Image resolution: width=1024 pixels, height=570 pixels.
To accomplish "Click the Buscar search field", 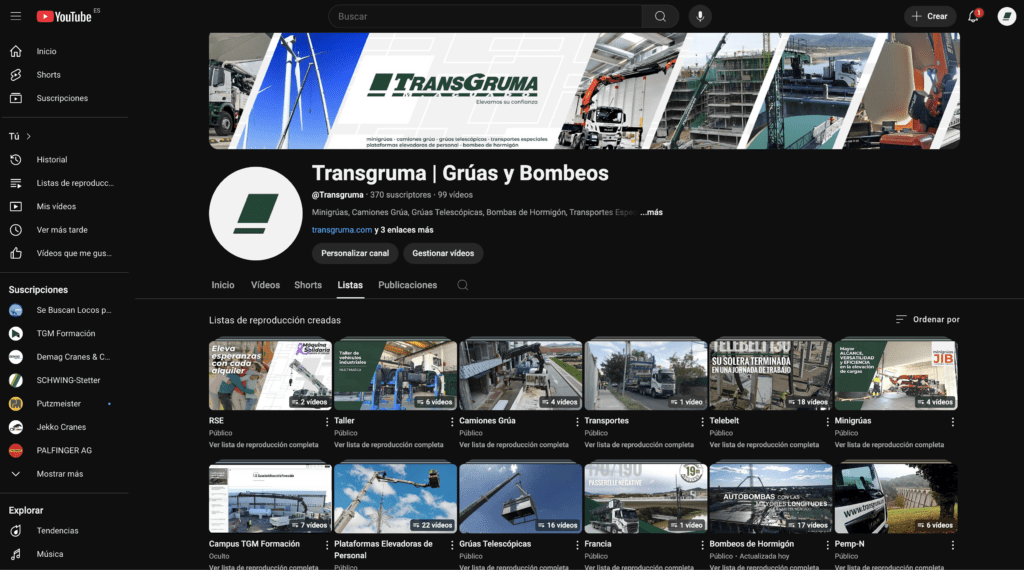I will click(x=485, y=16).
